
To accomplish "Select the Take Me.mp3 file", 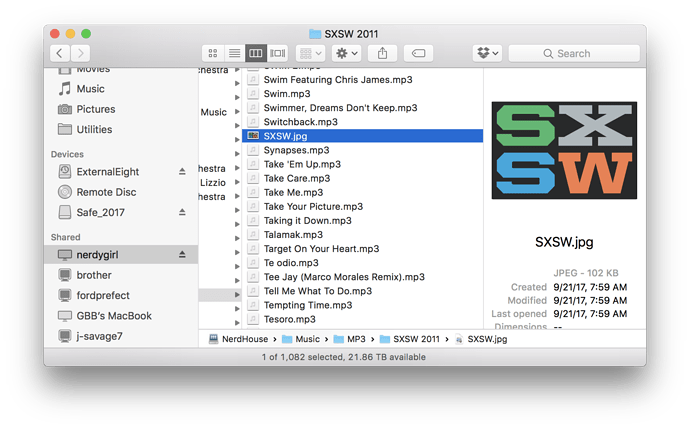I will [363, 192].
